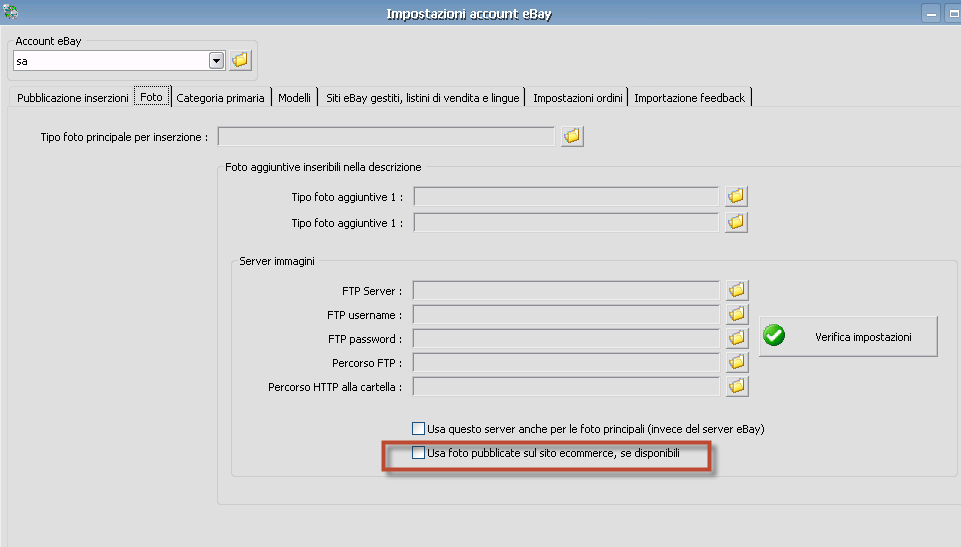Open the Importazione feedback tab
961x547 pixels.
point(689,98)
